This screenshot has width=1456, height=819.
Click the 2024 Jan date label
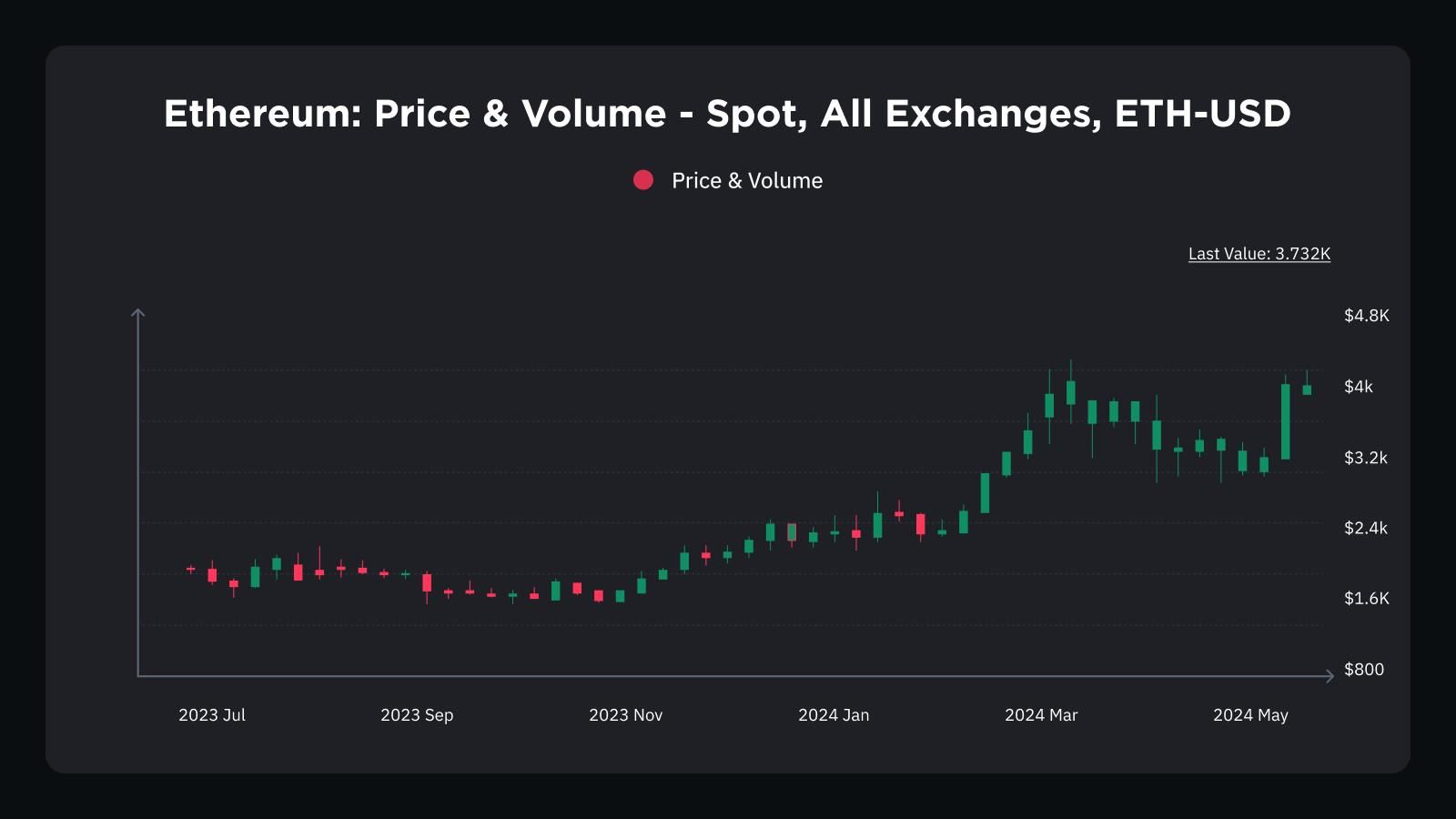coord(834,715)
